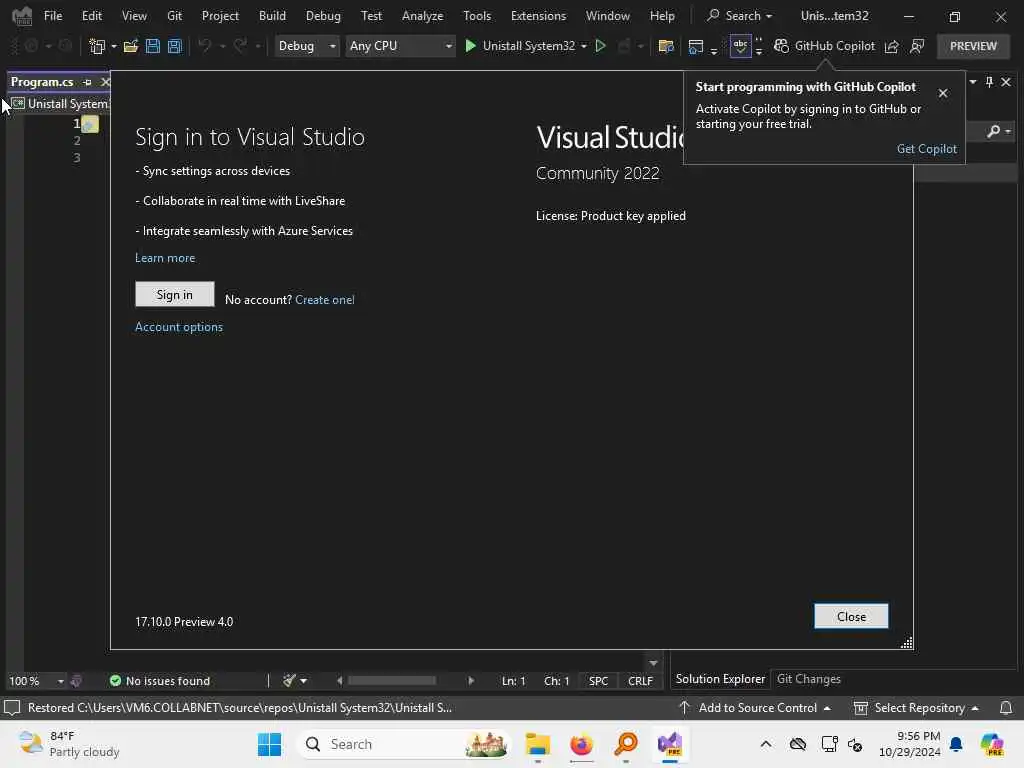The image size is (1024, 768).
Task: Expand the Select Repository menu
Action: click(x=917, y=707)
